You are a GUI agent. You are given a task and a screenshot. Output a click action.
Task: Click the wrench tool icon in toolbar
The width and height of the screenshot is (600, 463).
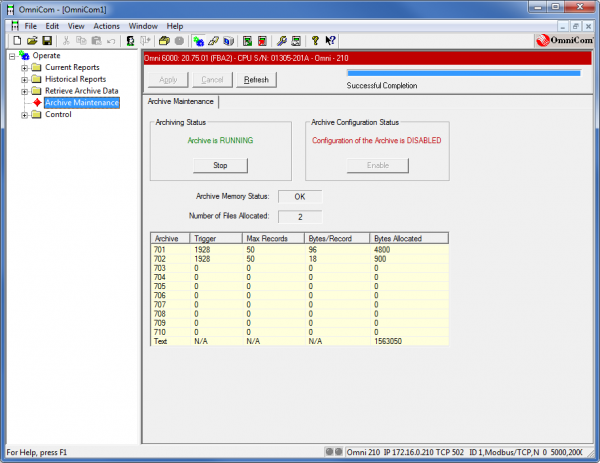281,41
